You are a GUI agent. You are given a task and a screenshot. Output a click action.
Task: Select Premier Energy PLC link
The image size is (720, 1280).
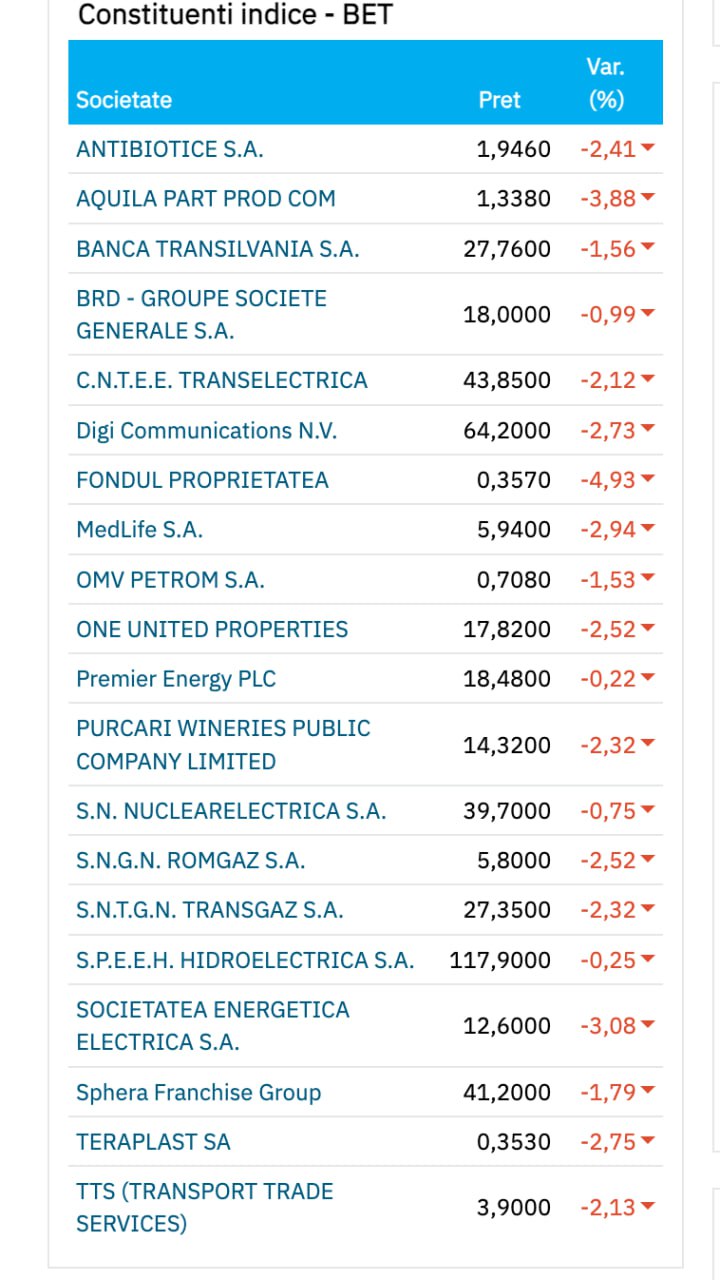coord(176,679)
